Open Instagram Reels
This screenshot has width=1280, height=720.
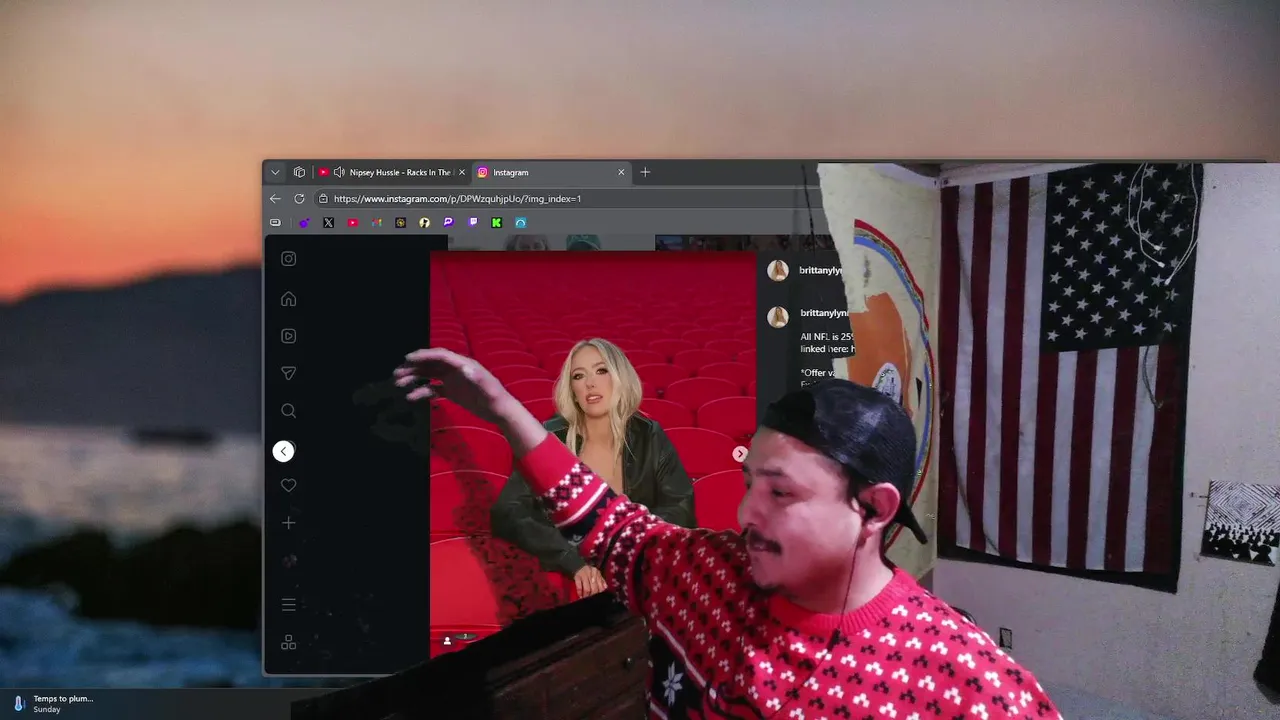[x=288, y=336]
